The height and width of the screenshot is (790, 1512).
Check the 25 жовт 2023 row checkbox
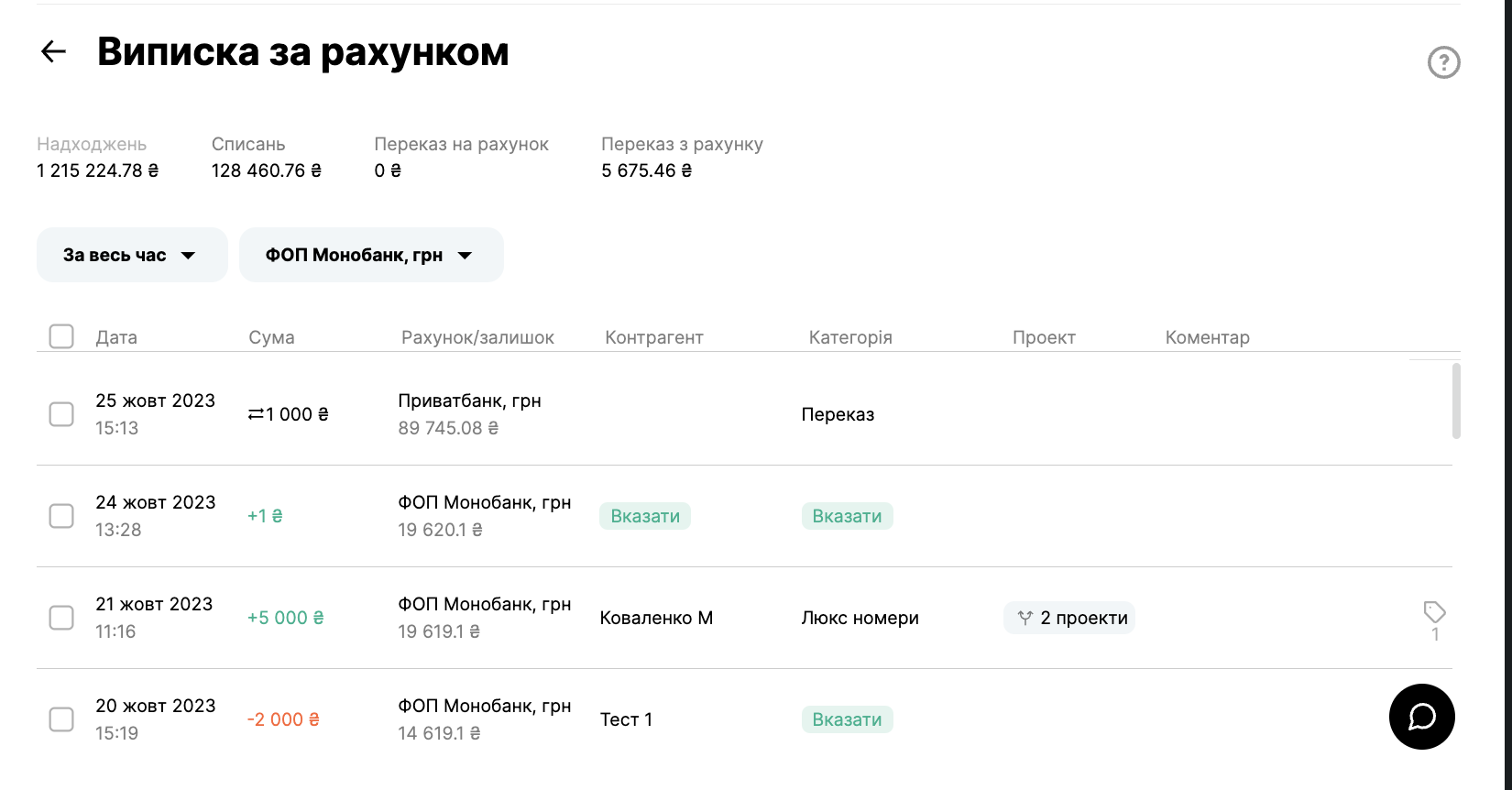click(x=61, y=414)
